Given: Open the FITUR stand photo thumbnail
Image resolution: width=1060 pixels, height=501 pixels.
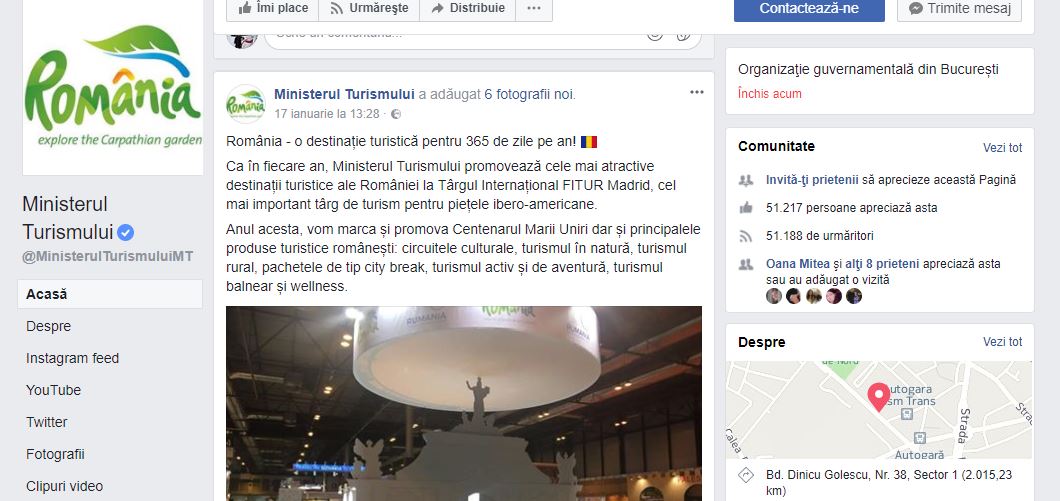Looking at the screenshot, I should [x=464, y=404].
